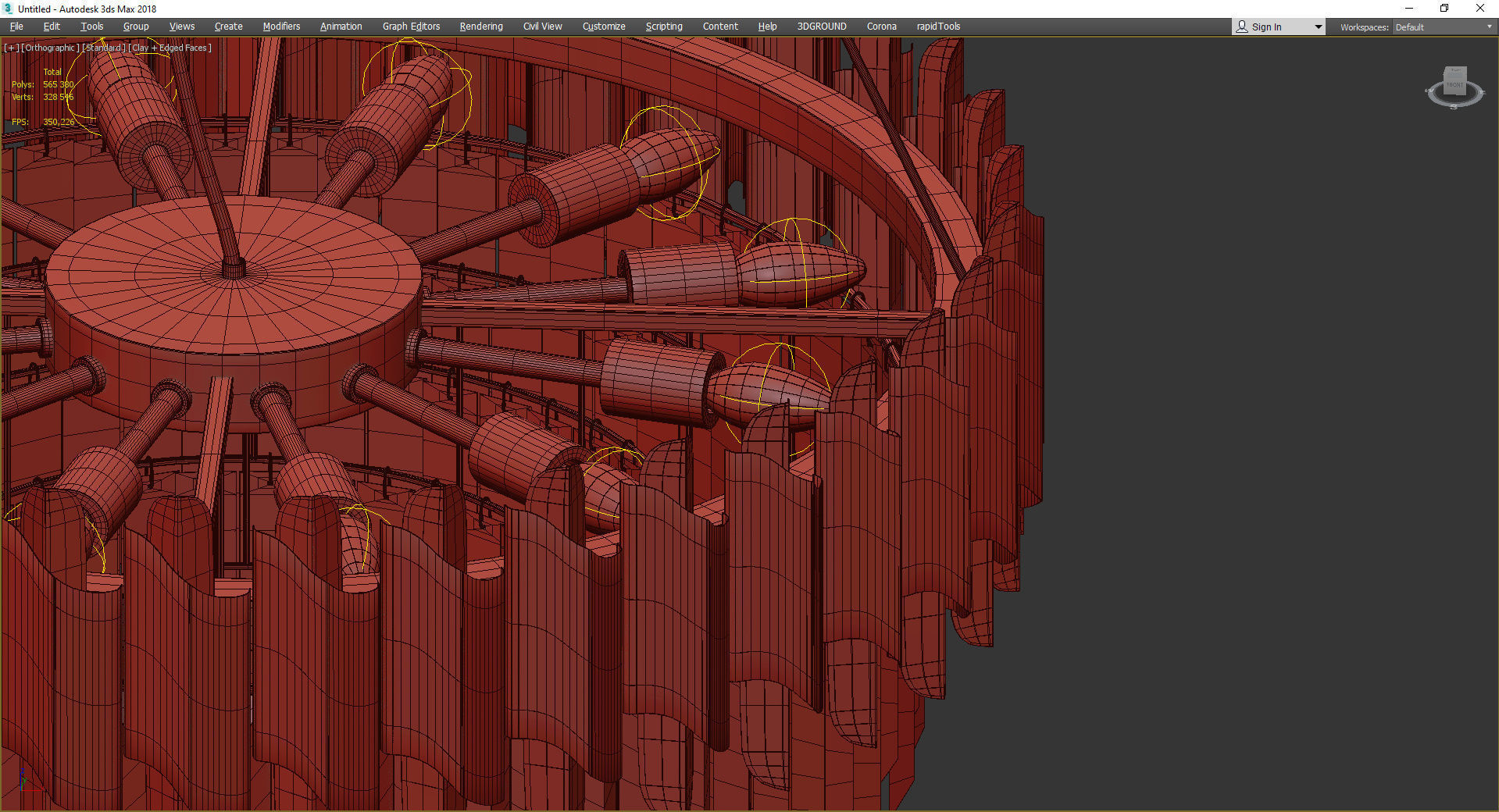This screenshot has height=812, width=1499.
Task: Open the Help menu
Action: [767, 27]
